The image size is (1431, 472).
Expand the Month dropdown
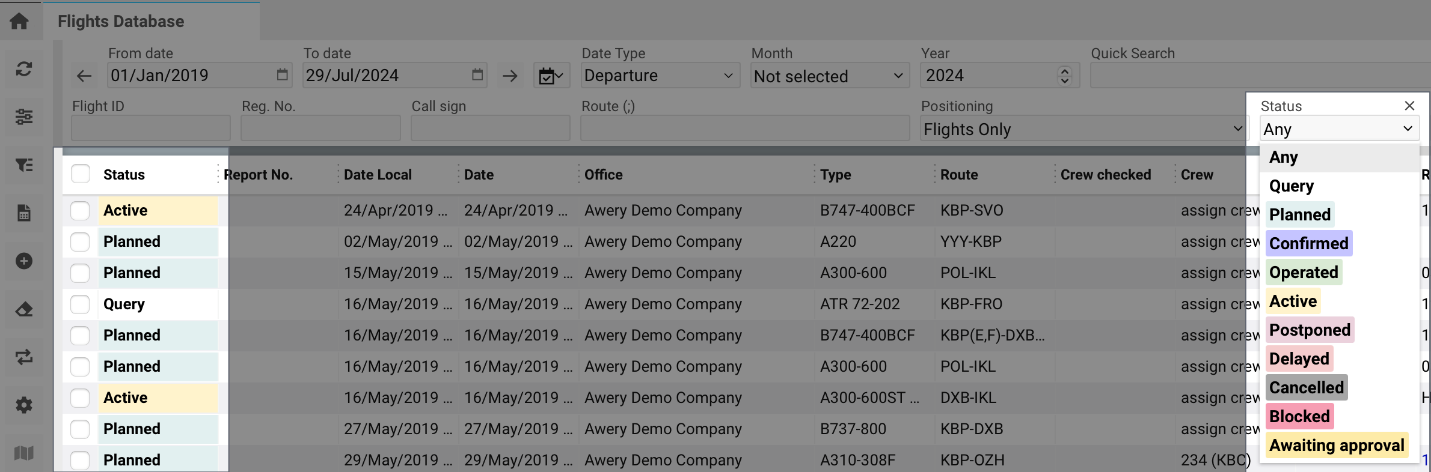click(828, 76)
